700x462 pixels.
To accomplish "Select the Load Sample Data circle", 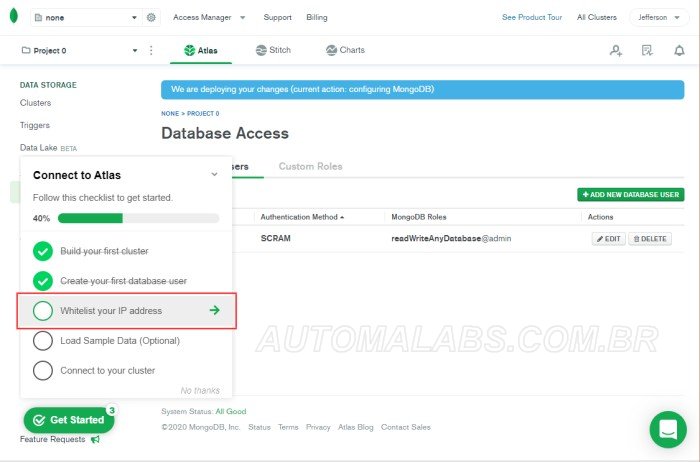I will click(43, 341).
